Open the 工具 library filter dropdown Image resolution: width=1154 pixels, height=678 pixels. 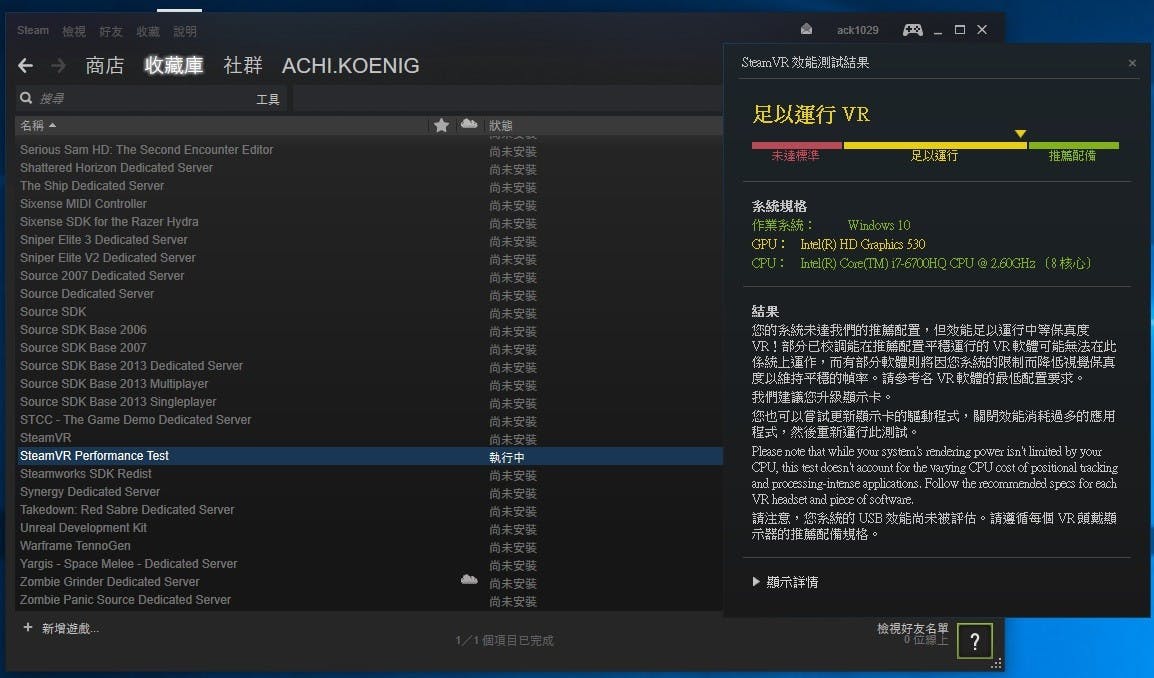268,99
